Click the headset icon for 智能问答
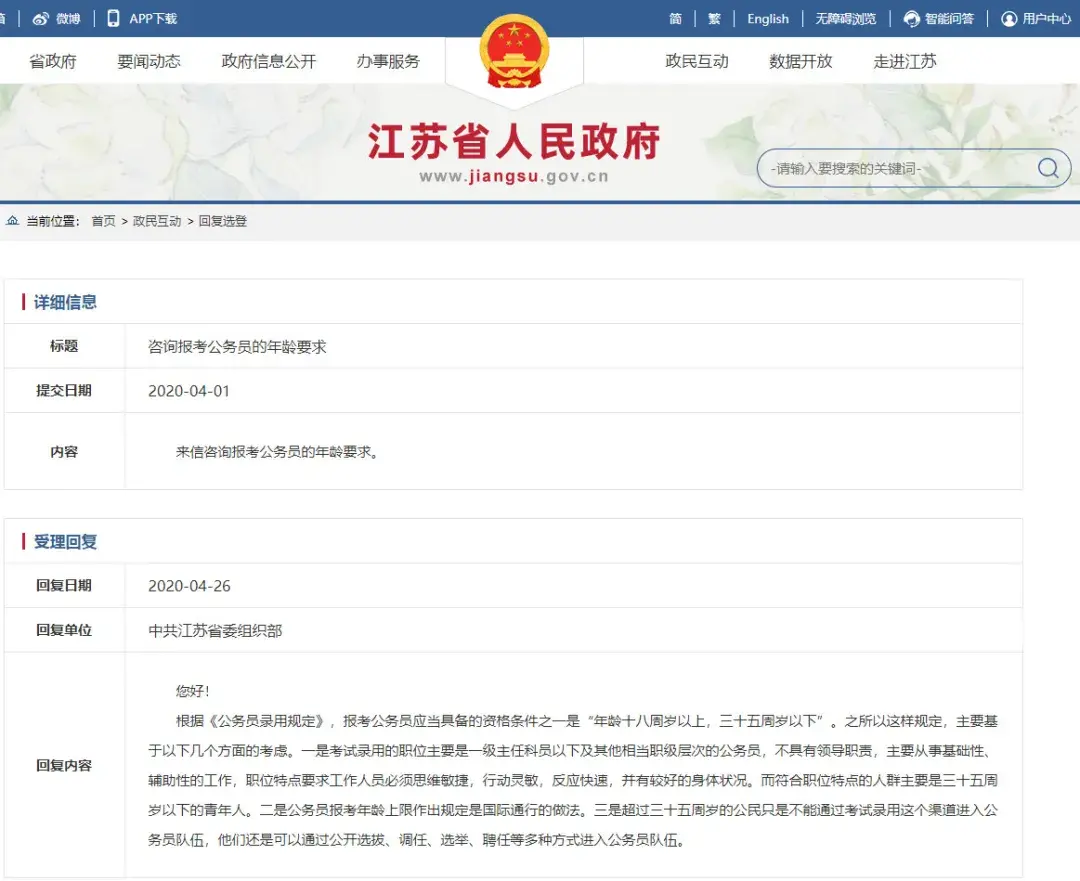Viewport: 1080px width, 881px height. pyautogui.click(x=911, y=18)
